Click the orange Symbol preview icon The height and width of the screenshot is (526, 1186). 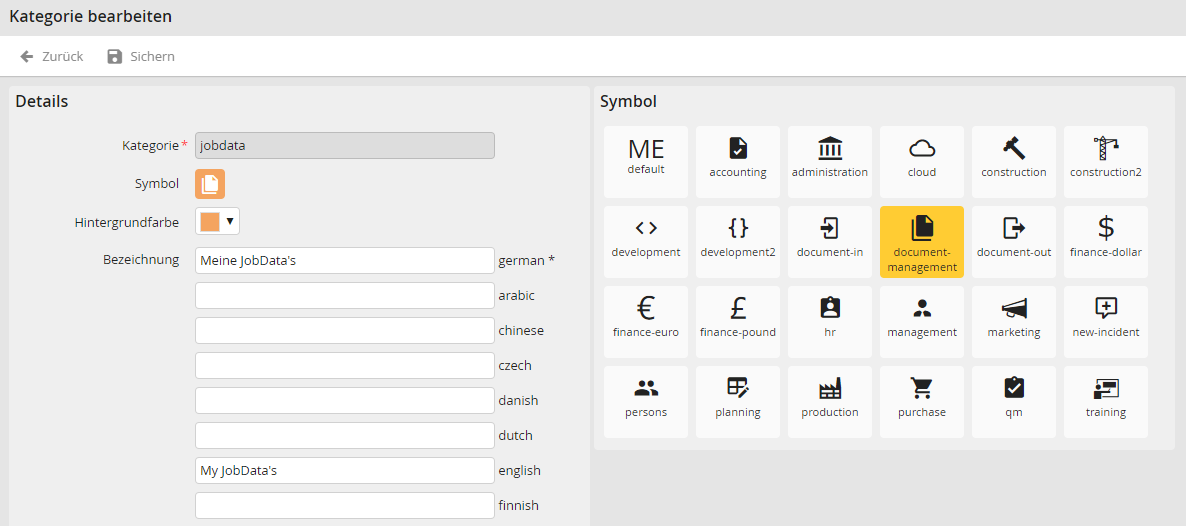click(210, 184)
